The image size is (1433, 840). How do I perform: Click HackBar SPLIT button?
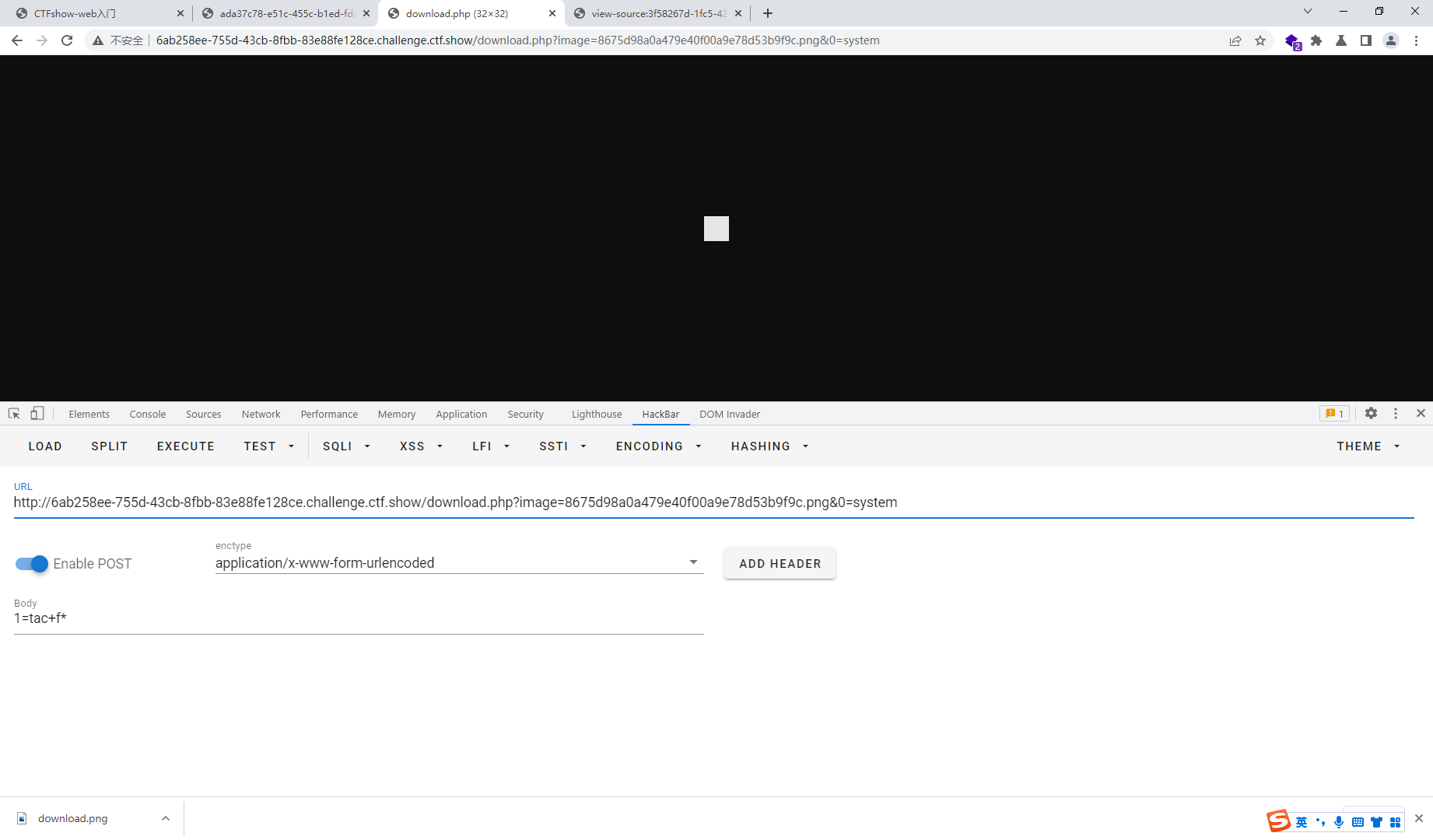click(x=109, y=446)
